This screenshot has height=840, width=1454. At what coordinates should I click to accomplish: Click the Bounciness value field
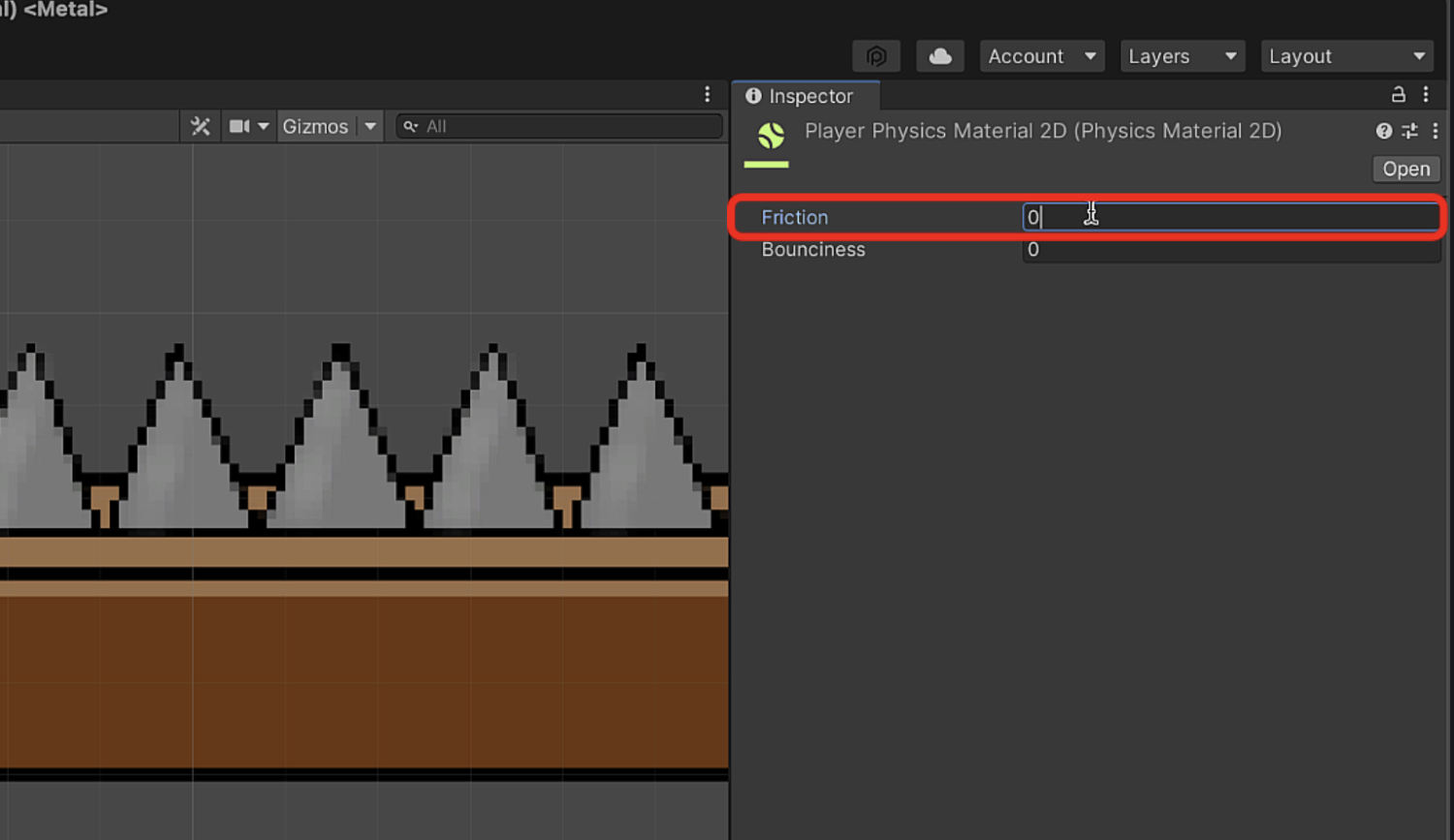pos(1231,250)
